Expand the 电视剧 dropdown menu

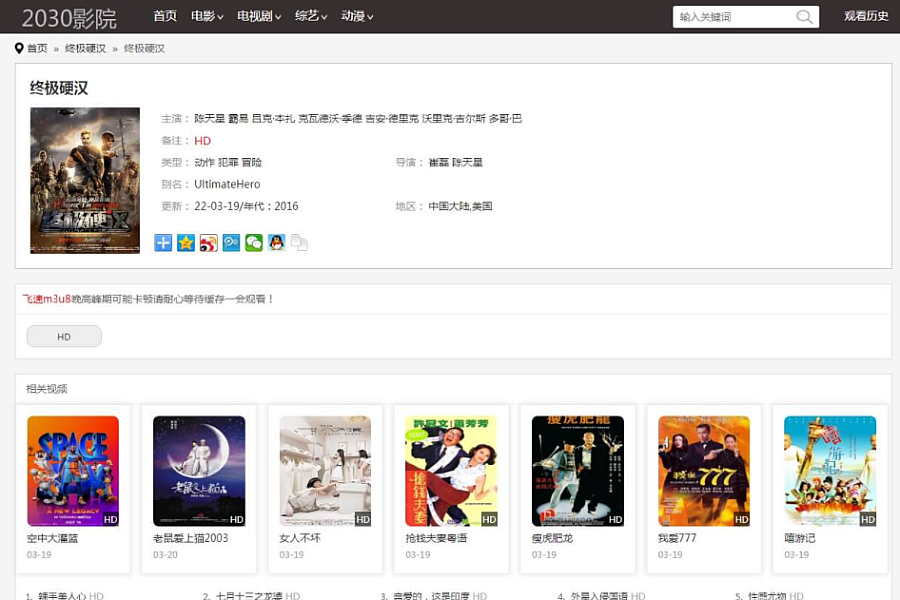pyautogui.click(x=258, y=16)
